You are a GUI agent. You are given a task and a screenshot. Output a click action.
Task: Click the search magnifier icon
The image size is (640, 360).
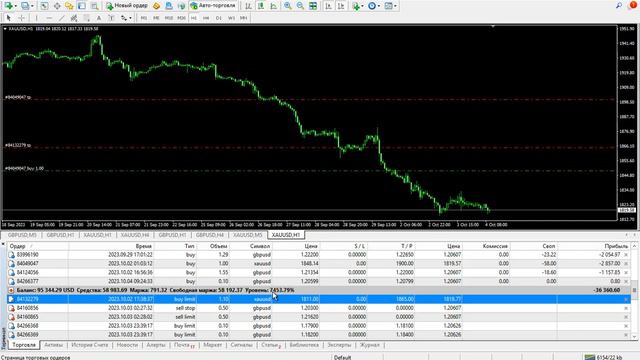pyautogui.click(x=619, y=5)
